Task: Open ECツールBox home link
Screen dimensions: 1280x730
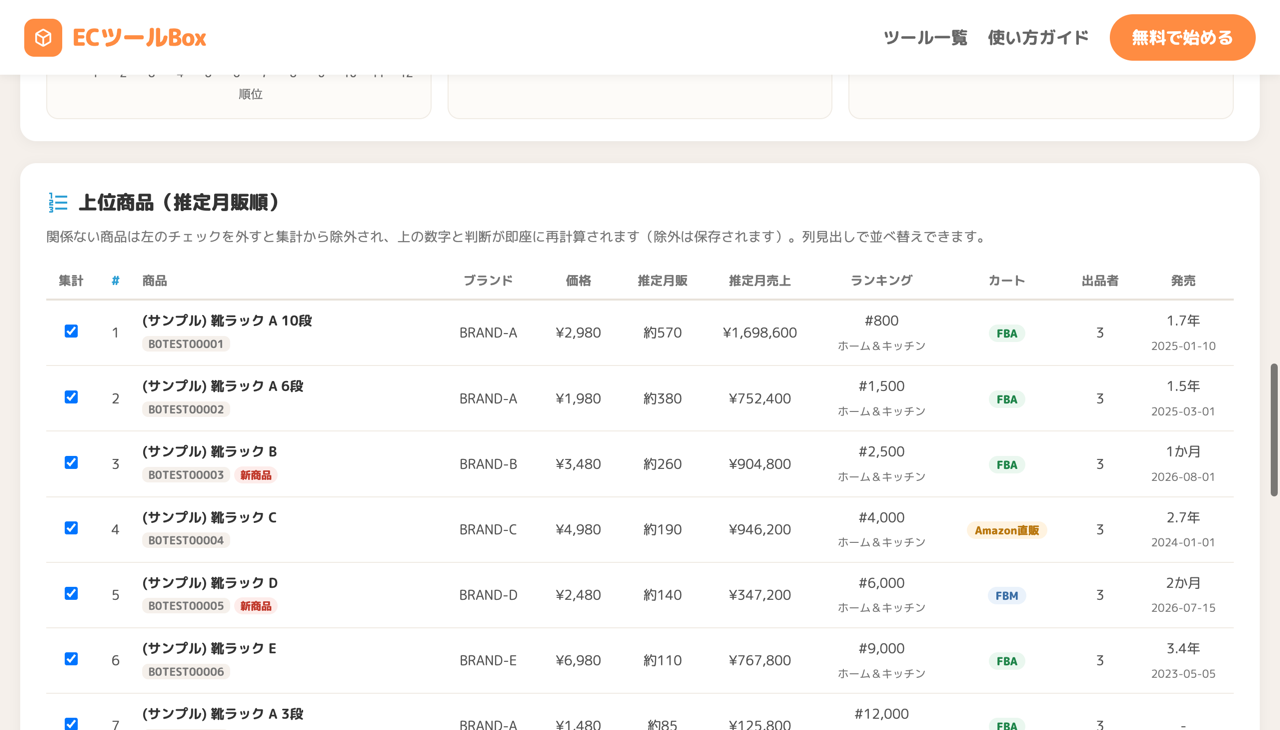Action: pos(115,38)
